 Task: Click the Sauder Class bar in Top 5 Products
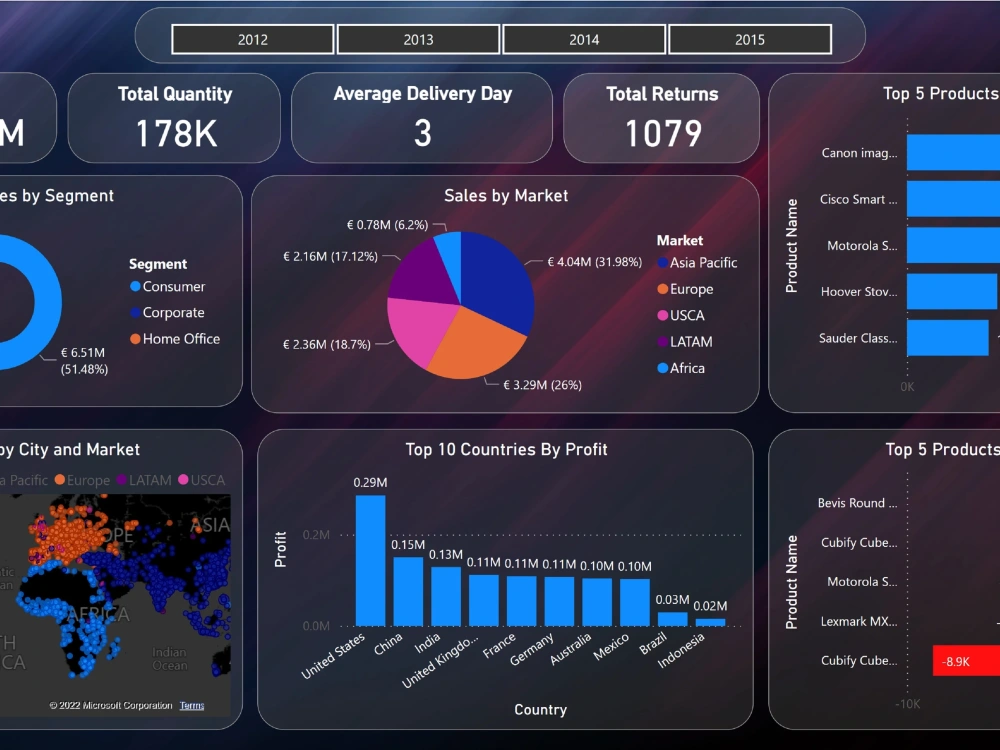click(948, 338)
